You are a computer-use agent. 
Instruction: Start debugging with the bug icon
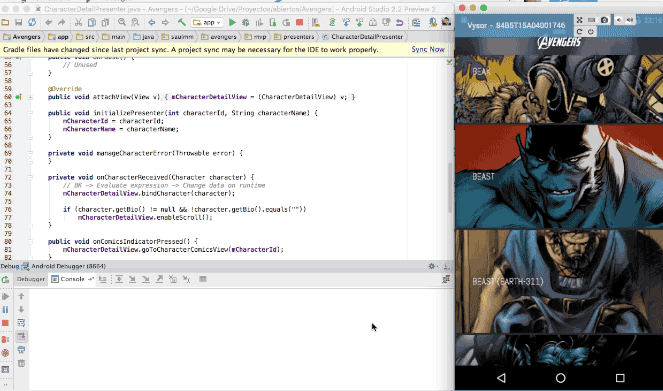pos(245,22)
